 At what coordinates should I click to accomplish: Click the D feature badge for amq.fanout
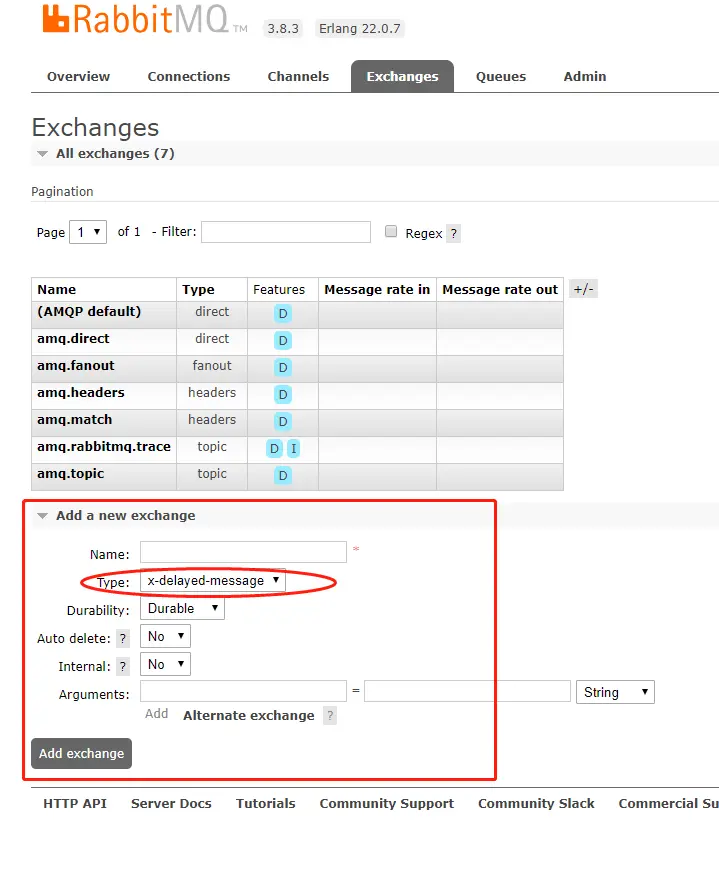click(283, 368)
